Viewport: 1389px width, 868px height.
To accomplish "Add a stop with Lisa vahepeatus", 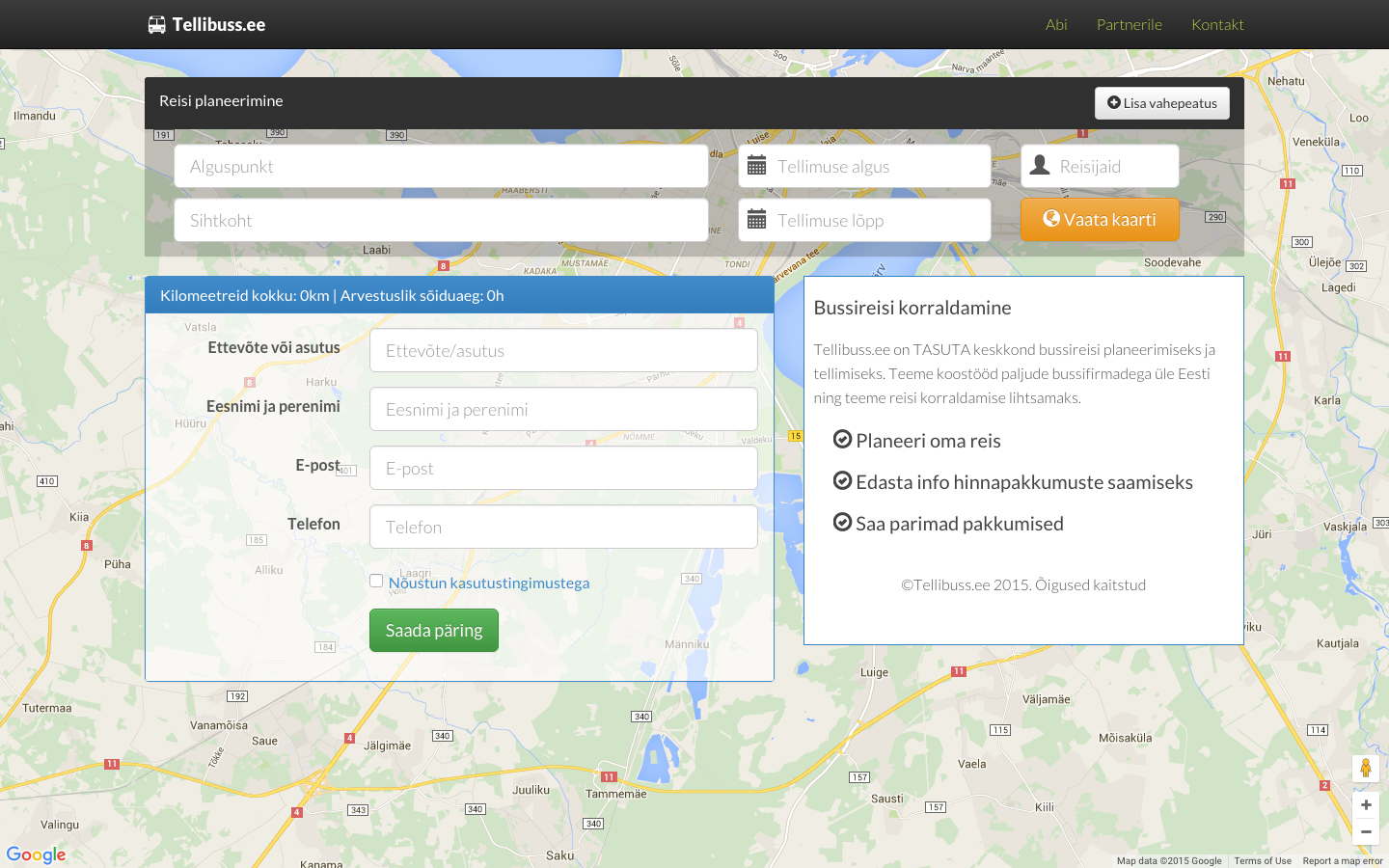I will click(x=1162, y=103).
